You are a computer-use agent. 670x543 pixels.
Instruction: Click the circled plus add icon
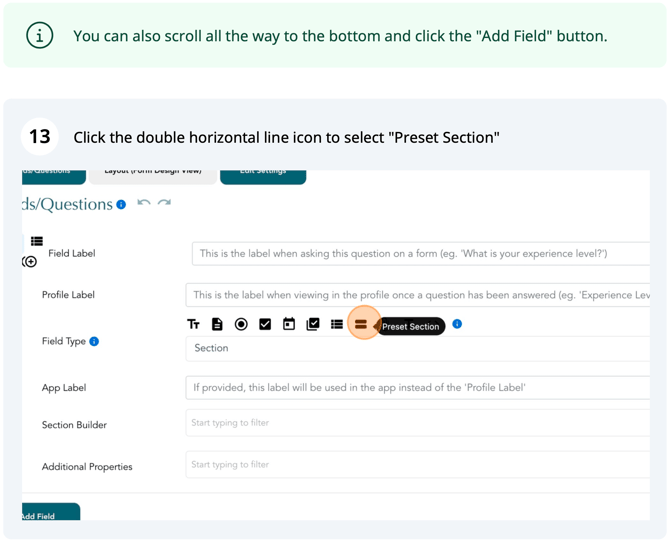point(30,261)
